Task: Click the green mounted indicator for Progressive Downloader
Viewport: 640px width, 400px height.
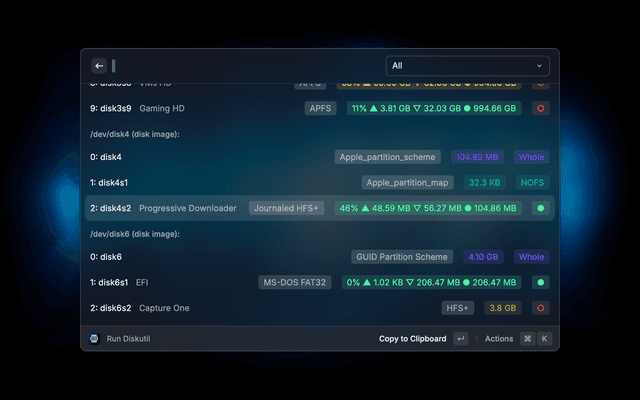Action: click(540, 208)
